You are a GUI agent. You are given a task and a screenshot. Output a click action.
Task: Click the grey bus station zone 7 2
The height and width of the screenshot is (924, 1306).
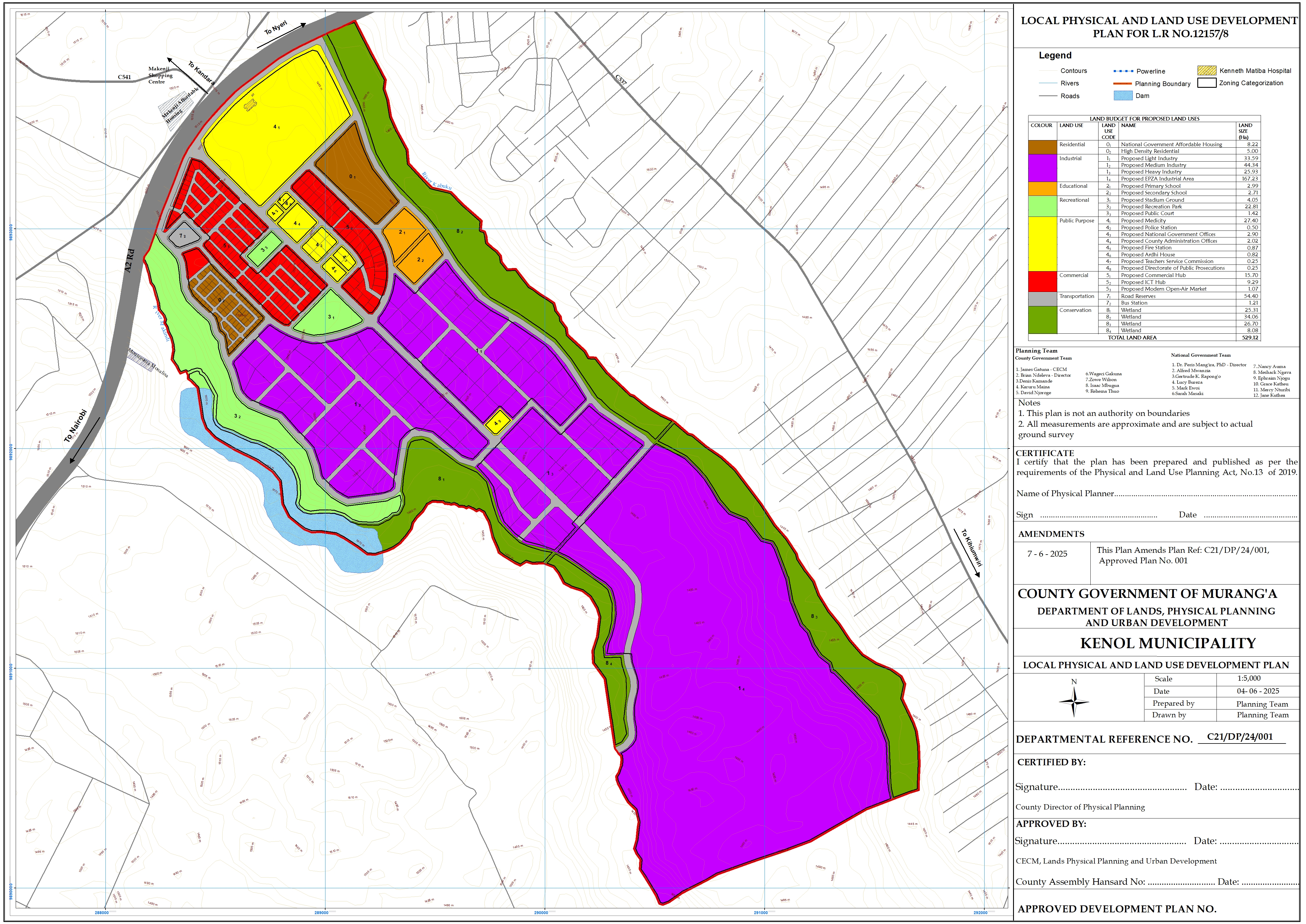(183, 236)
